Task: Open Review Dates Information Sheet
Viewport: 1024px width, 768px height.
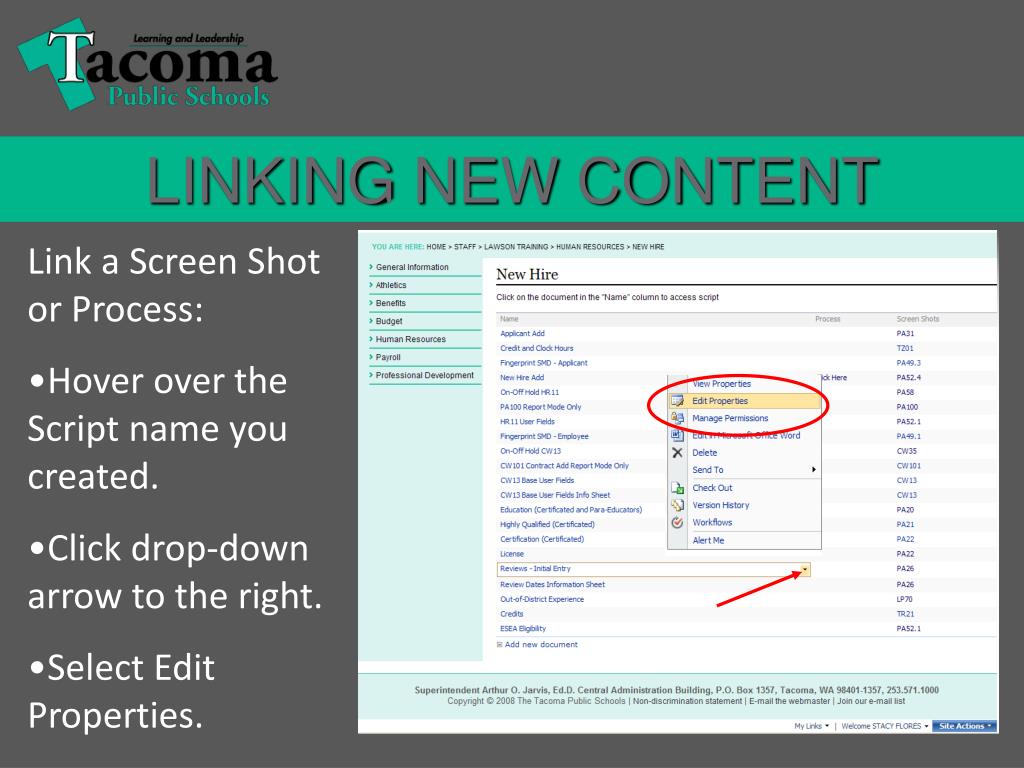Action: click(x=552, y=584)
